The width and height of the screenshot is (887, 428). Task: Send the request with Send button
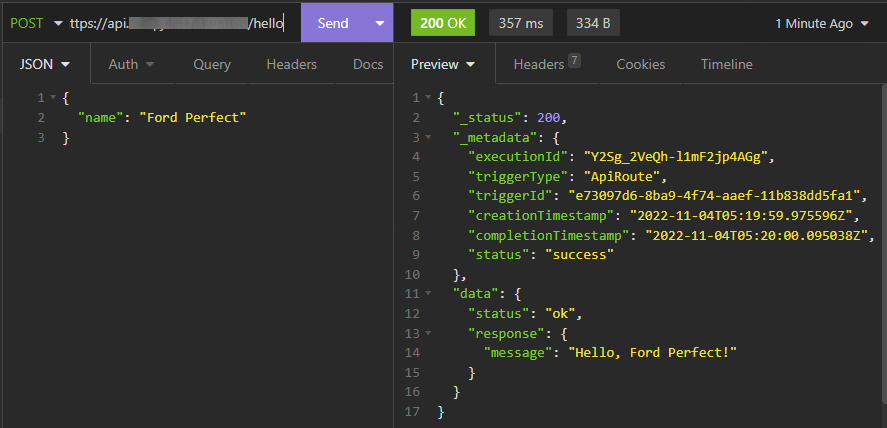pos(332,22)
